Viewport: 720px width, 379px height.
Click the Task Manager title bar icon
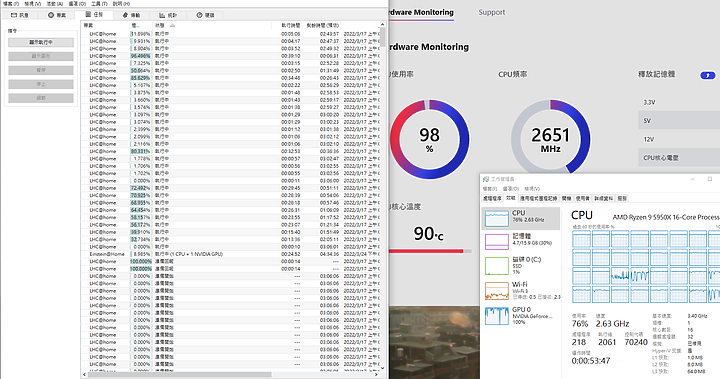(x=486, y=179)
